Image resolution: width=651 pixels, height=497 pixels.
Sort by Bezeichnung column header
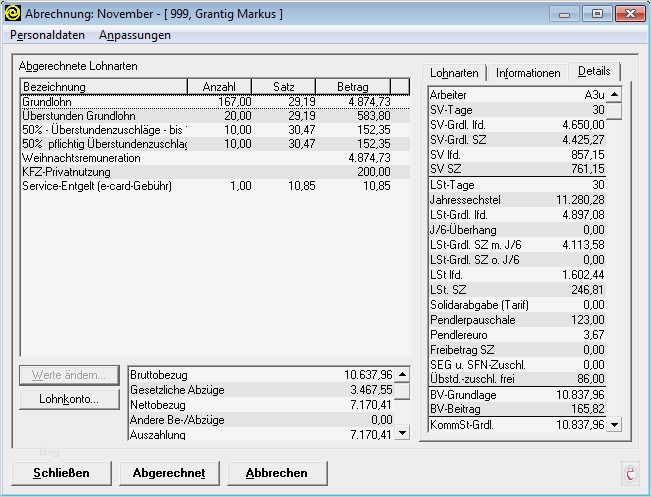(103, 87)
